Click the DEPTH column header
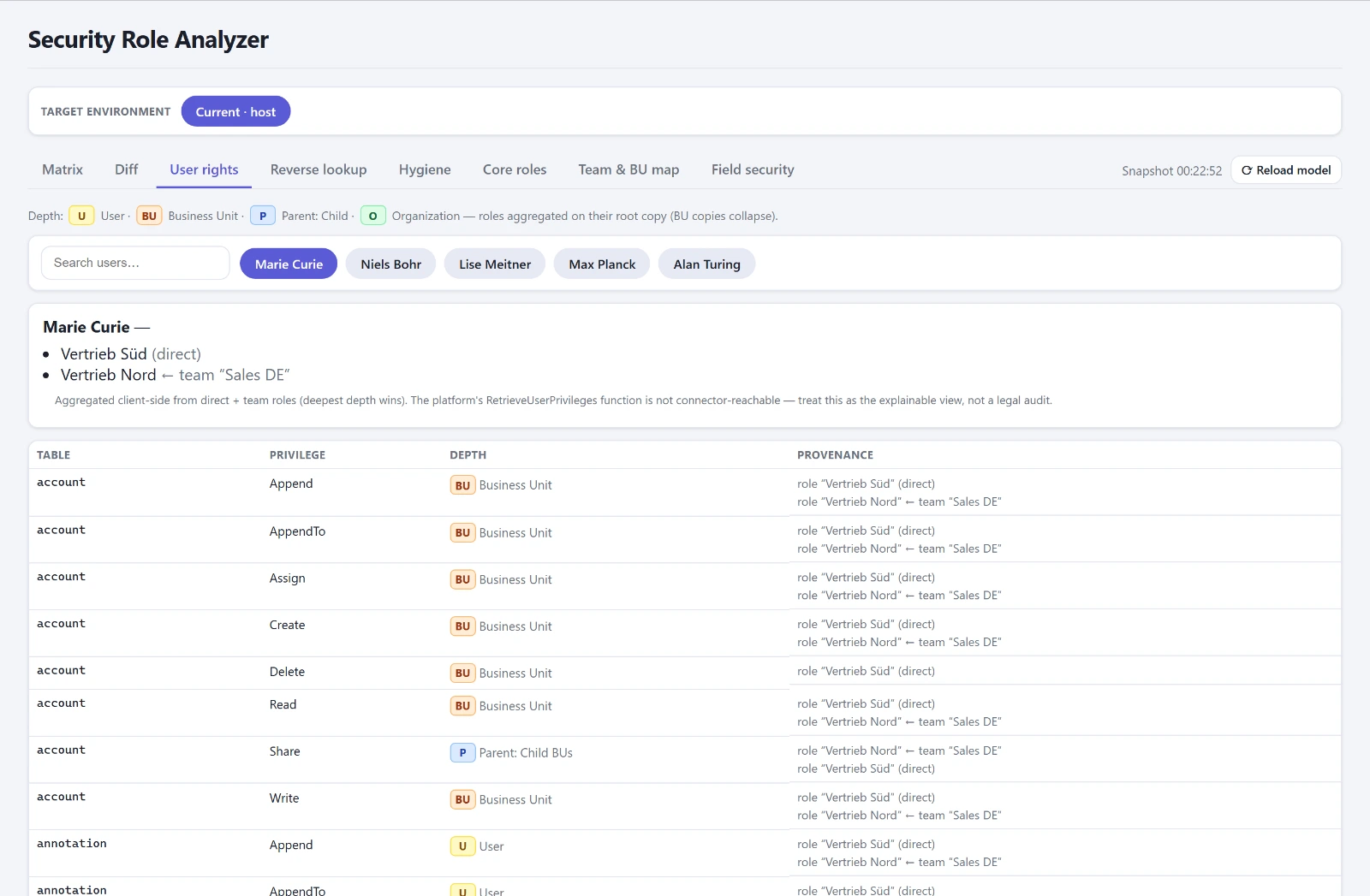This screenshot has width=1370, height=896. click(x=468, y=455)
